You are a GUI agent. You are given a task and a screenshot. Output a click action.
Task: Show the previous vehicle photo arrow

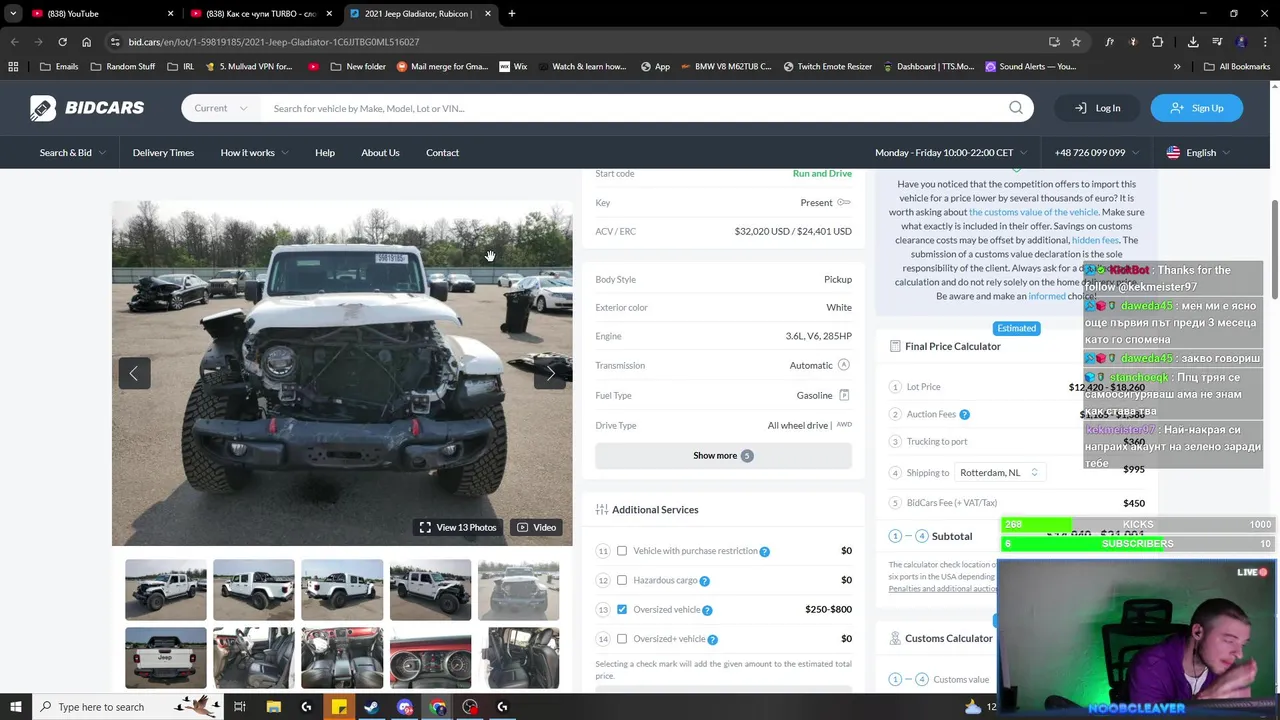(x=134, y=373)
